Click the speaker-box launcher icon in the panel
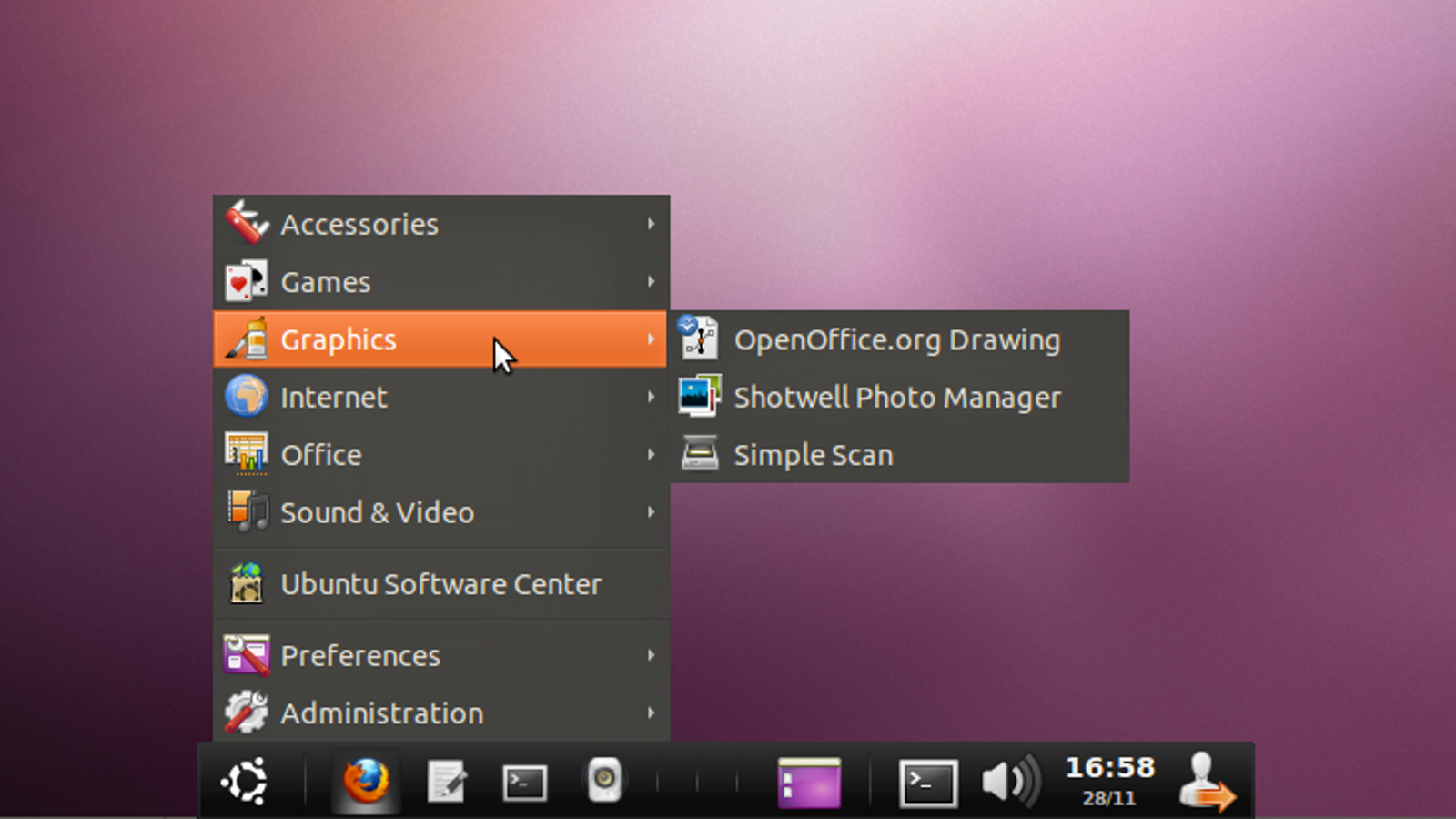Image resolution: width=1456 pixels, height=819 pixels. click(604, 780)
